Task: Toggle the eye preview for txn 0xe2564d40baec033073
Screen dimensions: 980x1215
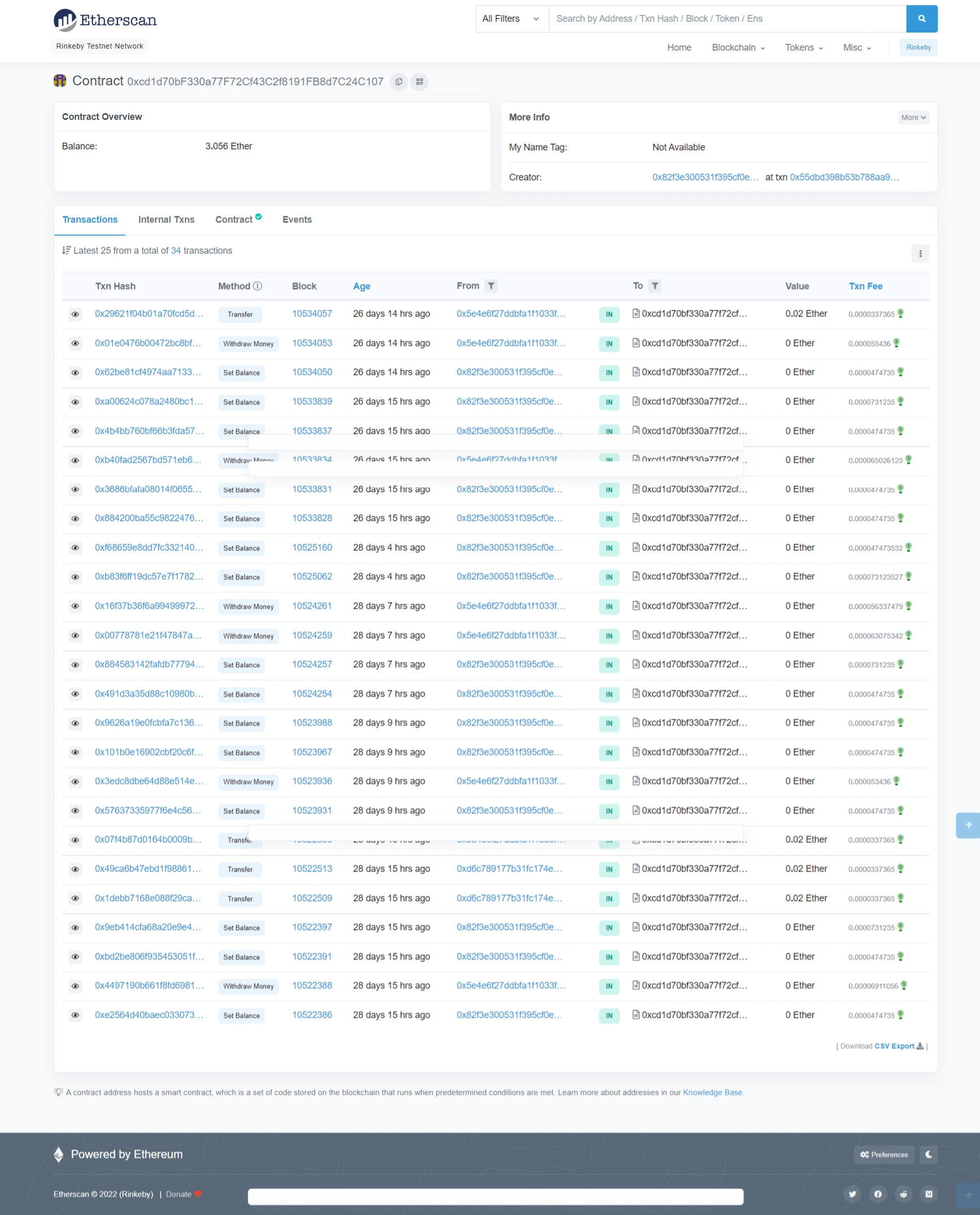Action: [x=75, y=1015]
